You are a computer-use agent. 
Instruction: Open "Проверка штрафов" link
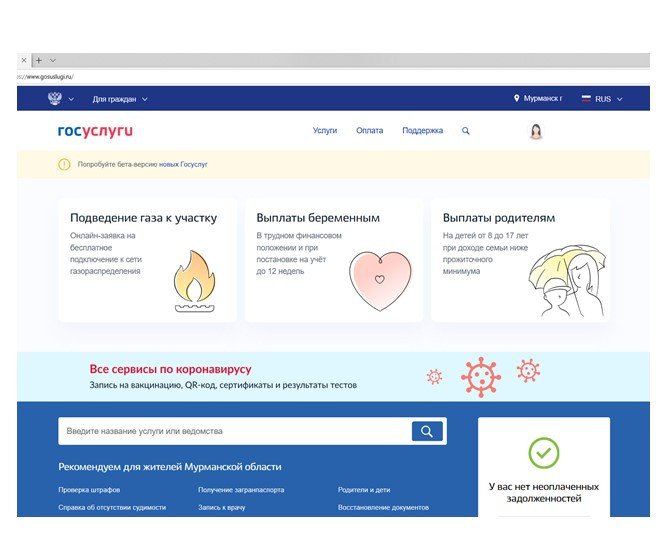click(x=89, y=490)
